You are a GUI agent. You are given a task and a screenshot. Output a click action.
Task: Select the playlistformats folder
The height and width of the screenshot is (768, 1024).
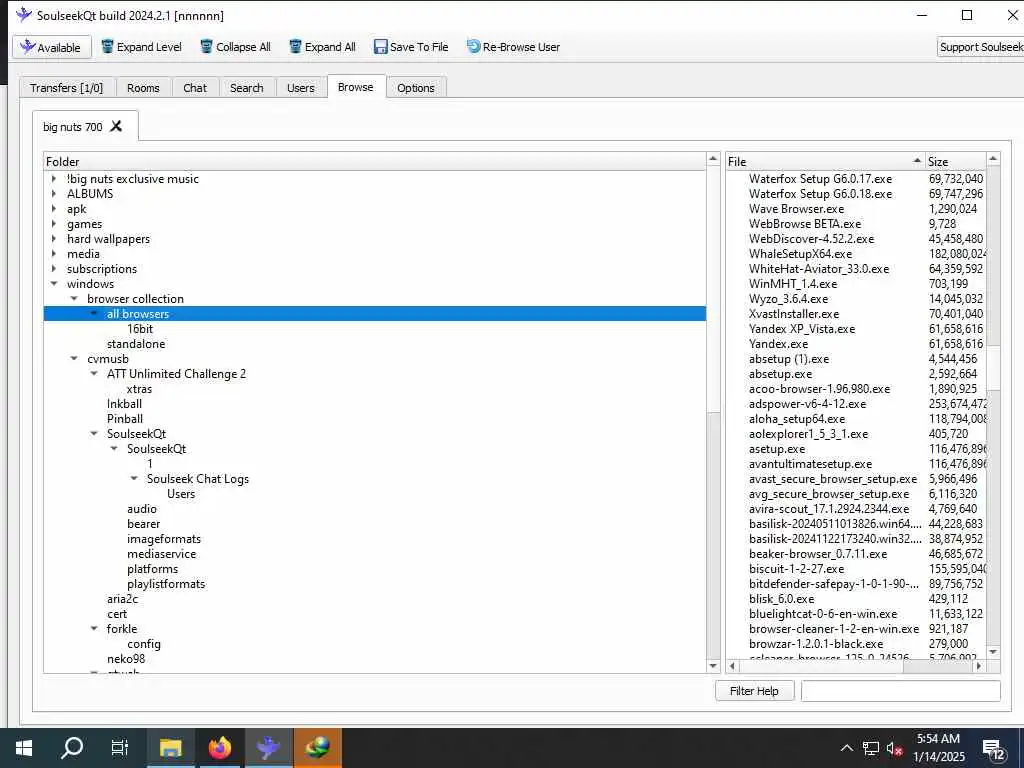[166, 584]
